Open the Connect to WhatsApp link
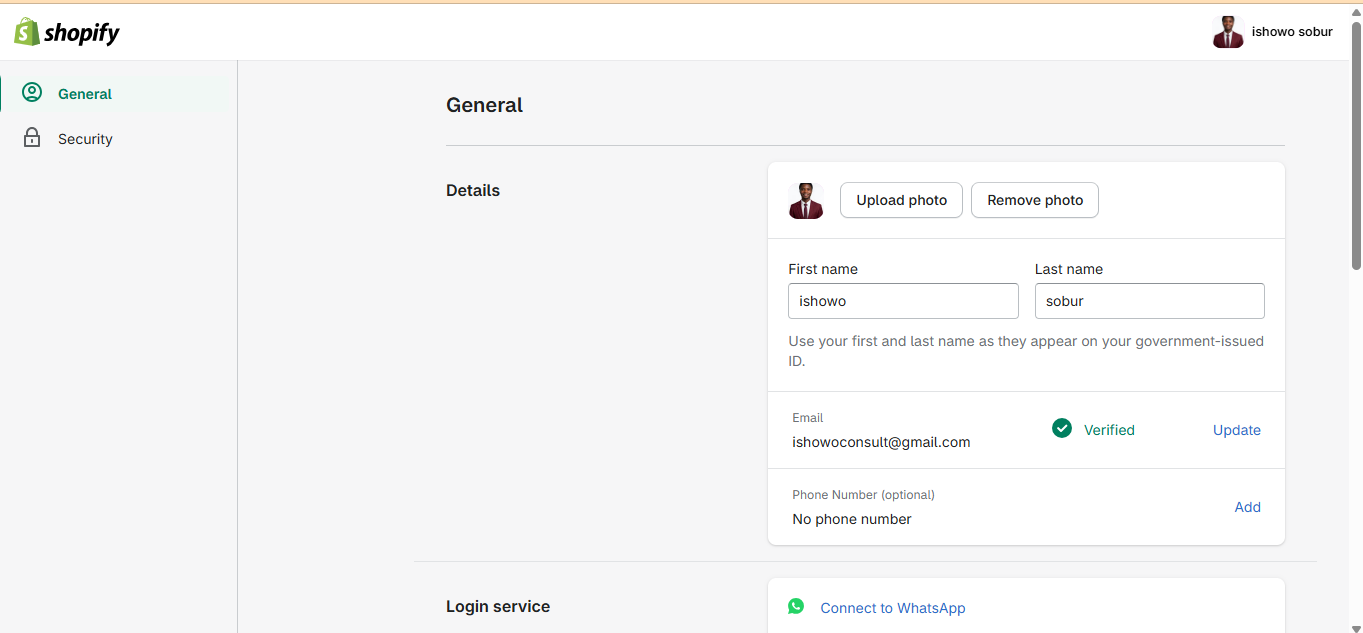This screenshot has height=633, width=1363. [x=893, y=608]
